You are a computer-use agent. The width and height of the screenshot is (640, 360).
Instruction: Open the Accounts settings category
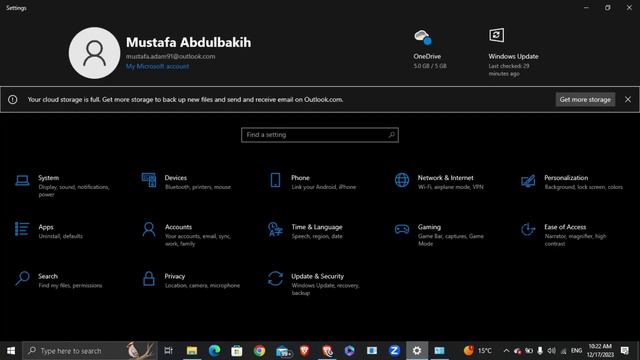pos(188,235)
